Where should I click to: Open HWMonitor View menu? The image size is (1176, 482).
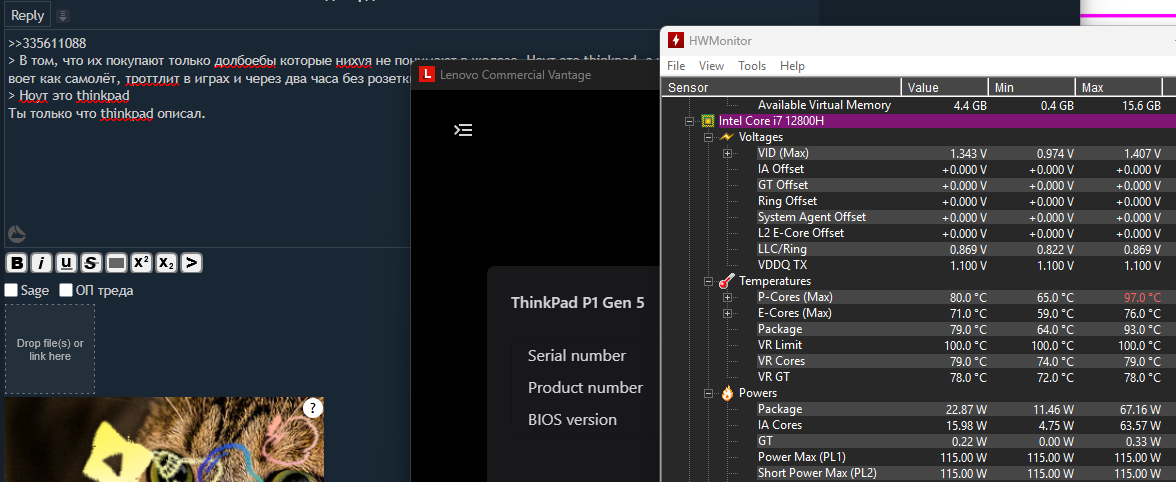click(x=711, y=66)
